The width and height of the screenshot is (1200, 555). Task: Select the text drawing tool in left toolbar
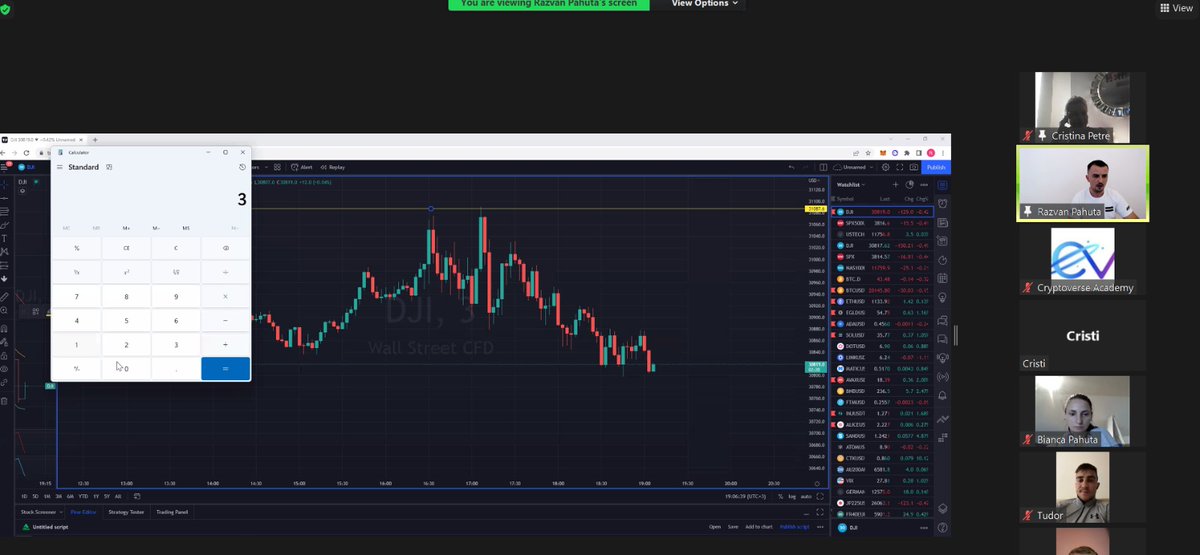[x=4, y=238]
